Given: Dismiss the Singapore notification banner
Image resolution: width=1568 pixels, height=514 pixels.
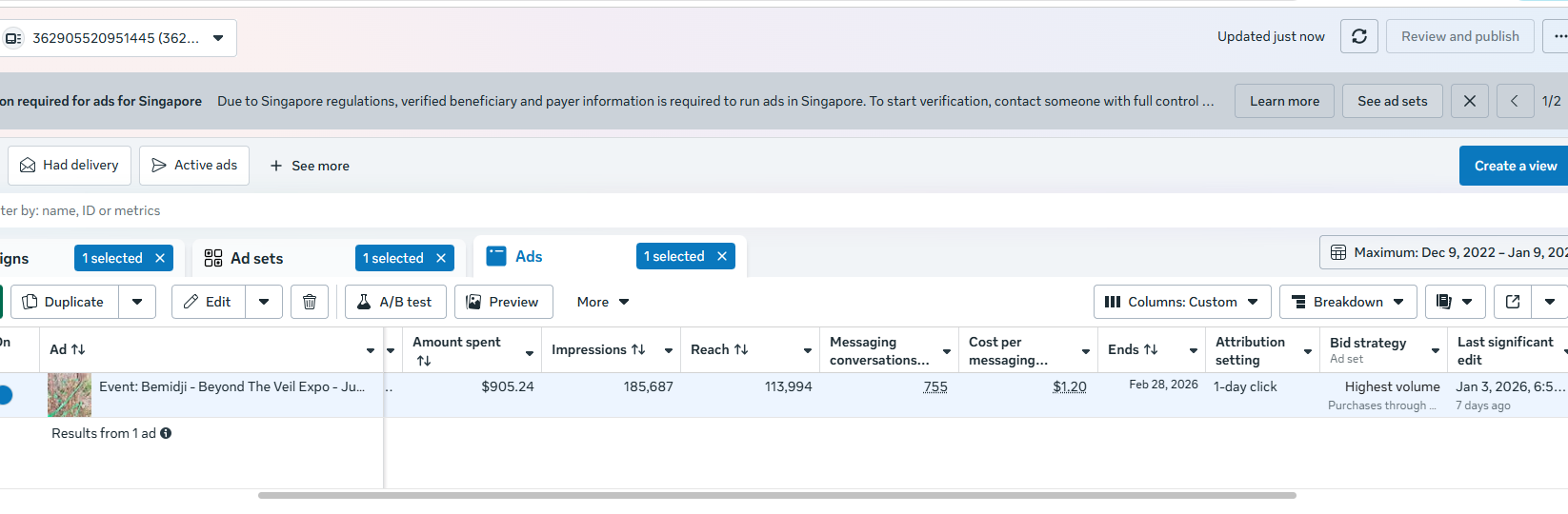Looking at the screenshot, I should (1470, 101).
